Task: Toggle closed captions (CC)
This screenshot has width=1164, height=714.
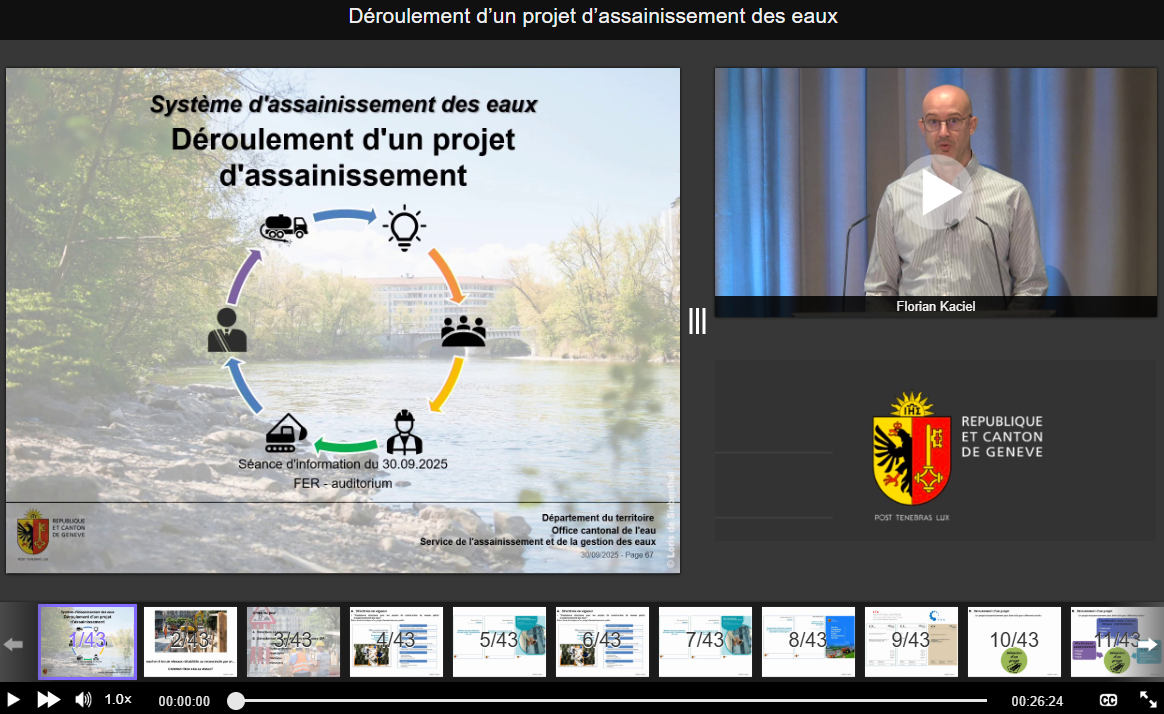Action: (x=1109, y=700)
